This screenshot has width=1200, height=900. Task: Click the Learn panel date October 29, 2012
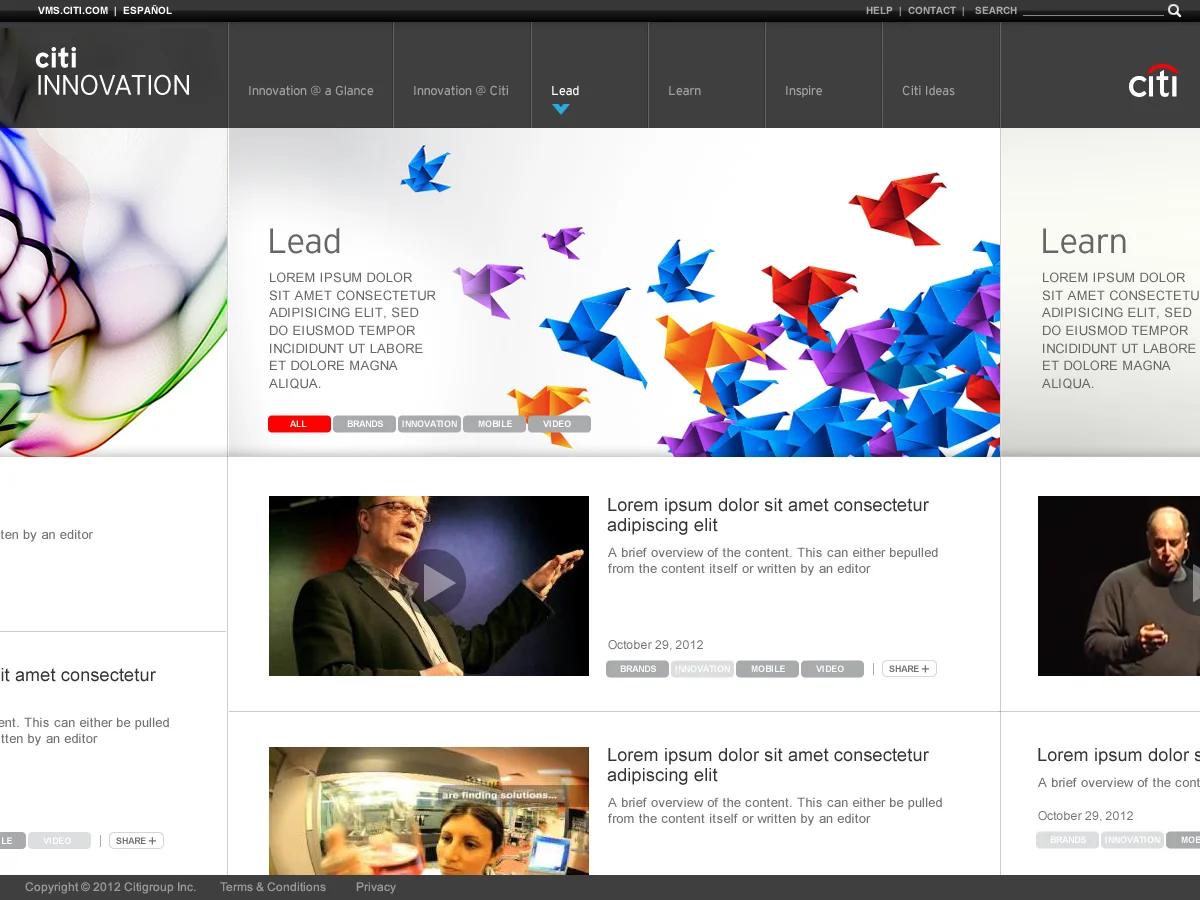1086,816
